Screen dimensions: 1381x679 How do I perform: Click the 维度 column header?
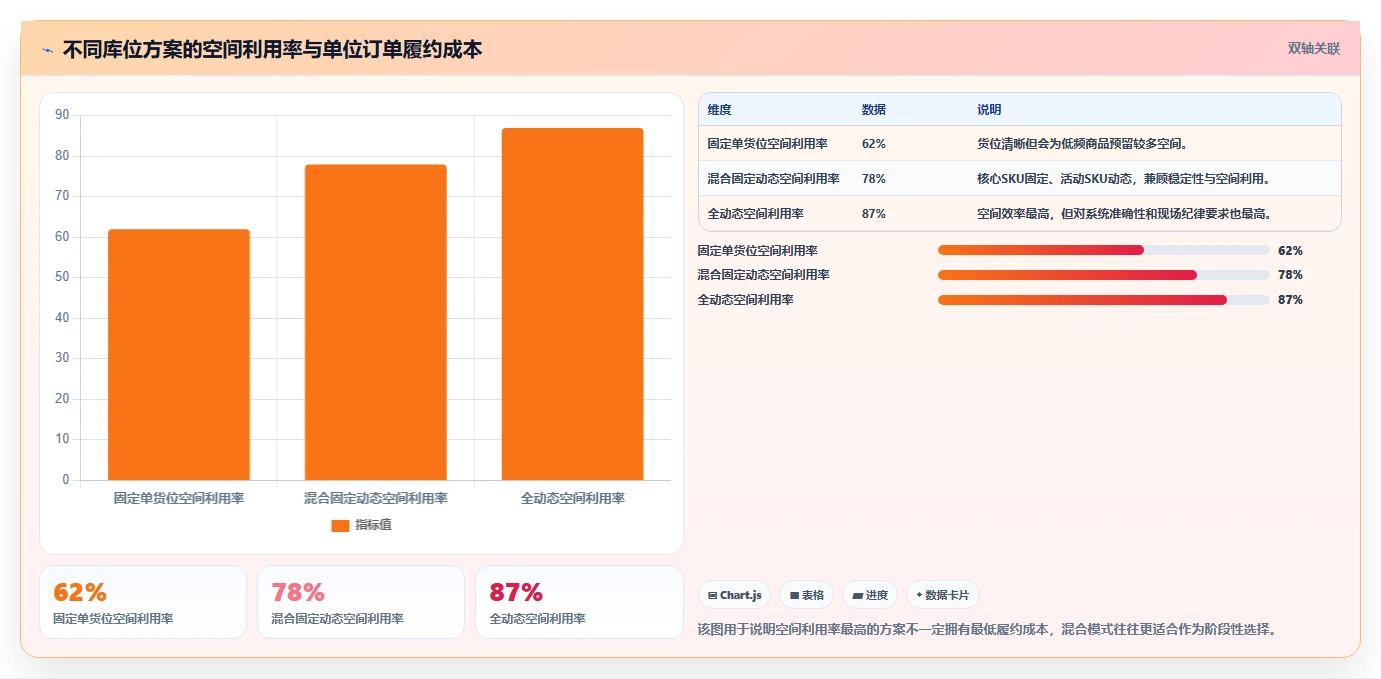[720, 110]
